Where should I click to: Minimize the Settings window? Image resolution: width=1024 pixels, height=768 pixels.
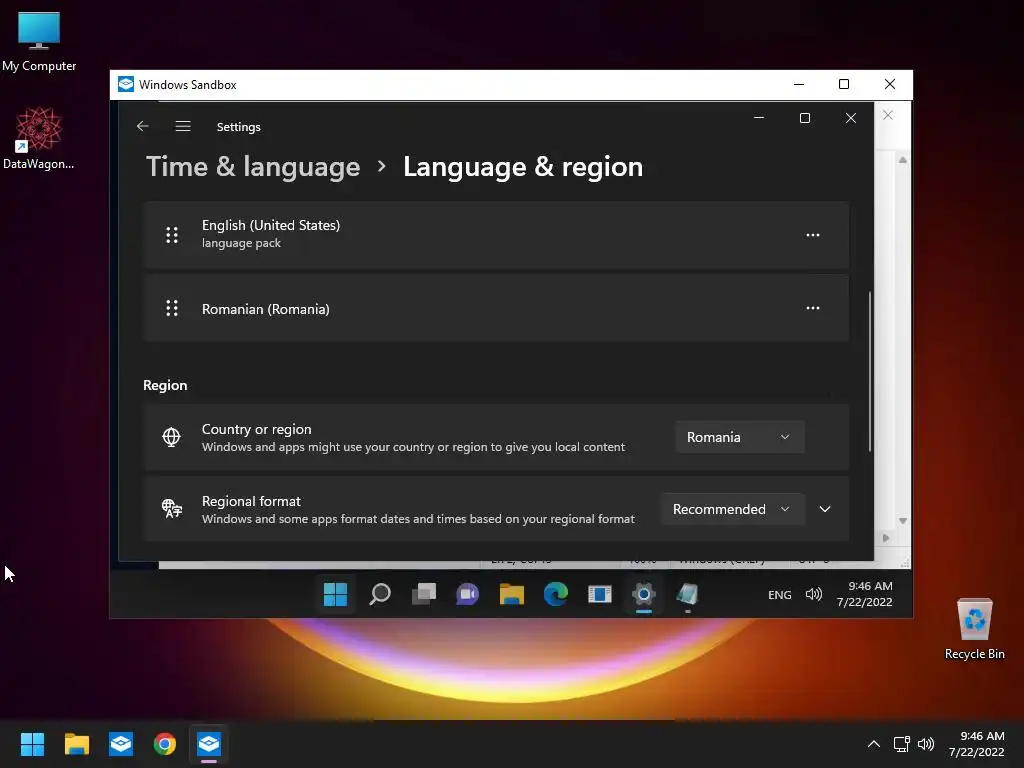tap(759, 118)
